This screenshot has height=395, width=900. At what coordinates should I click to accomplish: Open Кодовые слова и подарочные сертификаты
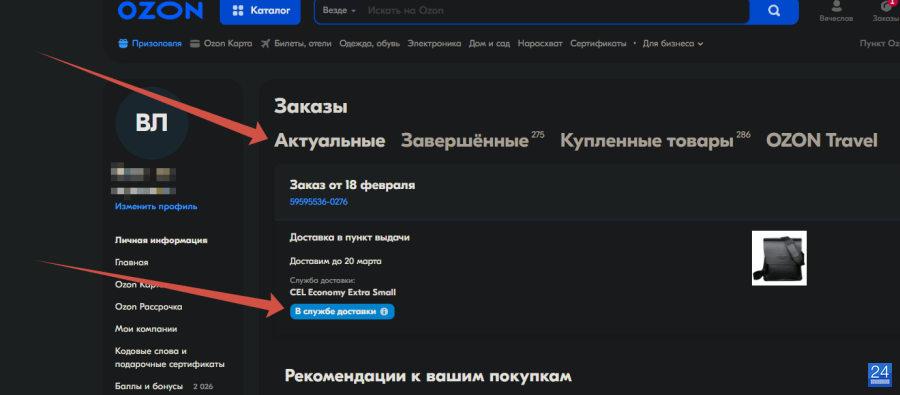(169, 358)
